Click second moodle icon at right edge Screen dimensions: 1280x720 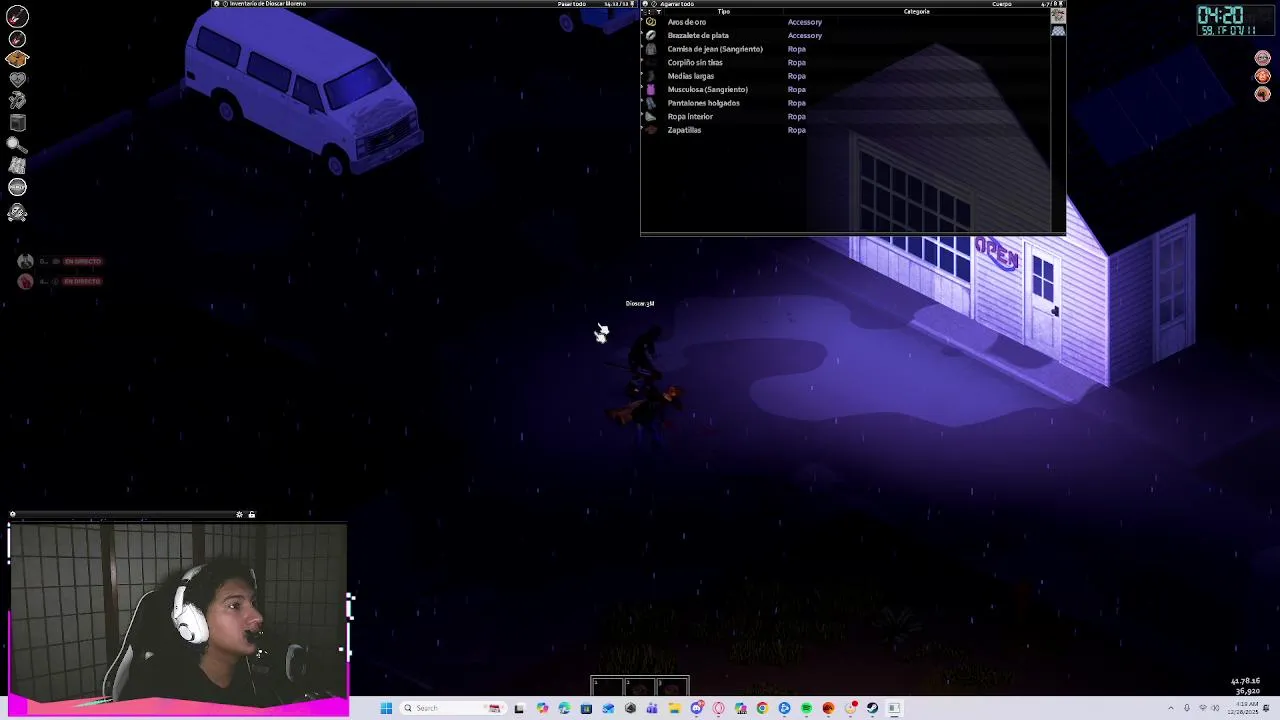point(1263,76)
